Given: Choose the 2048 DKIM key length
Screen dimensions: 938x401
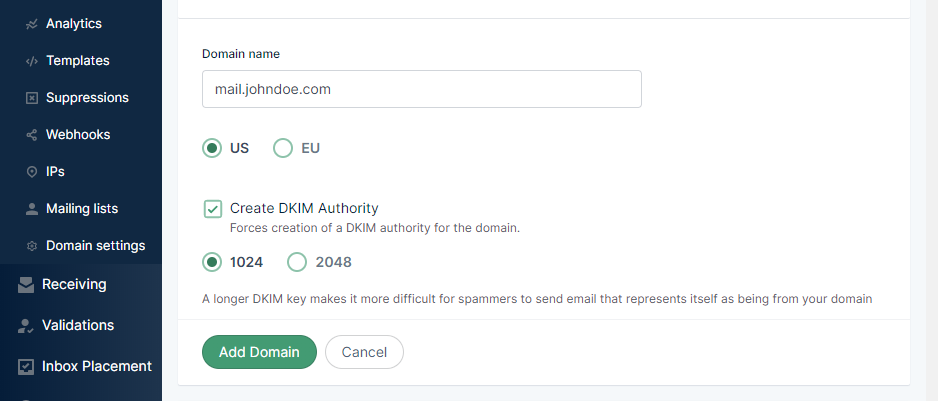Looking at the screenshot, I should [297, 263].
